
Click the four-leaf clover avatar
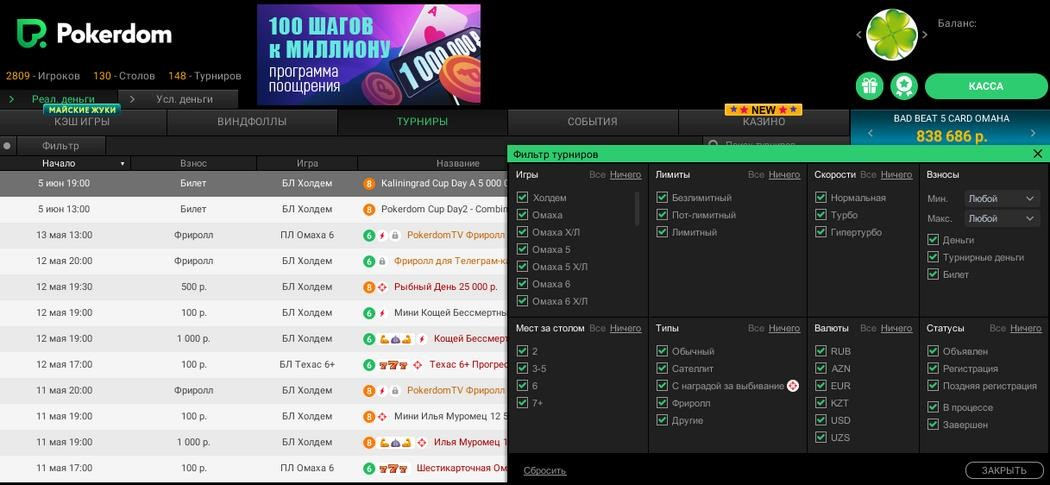891,35
